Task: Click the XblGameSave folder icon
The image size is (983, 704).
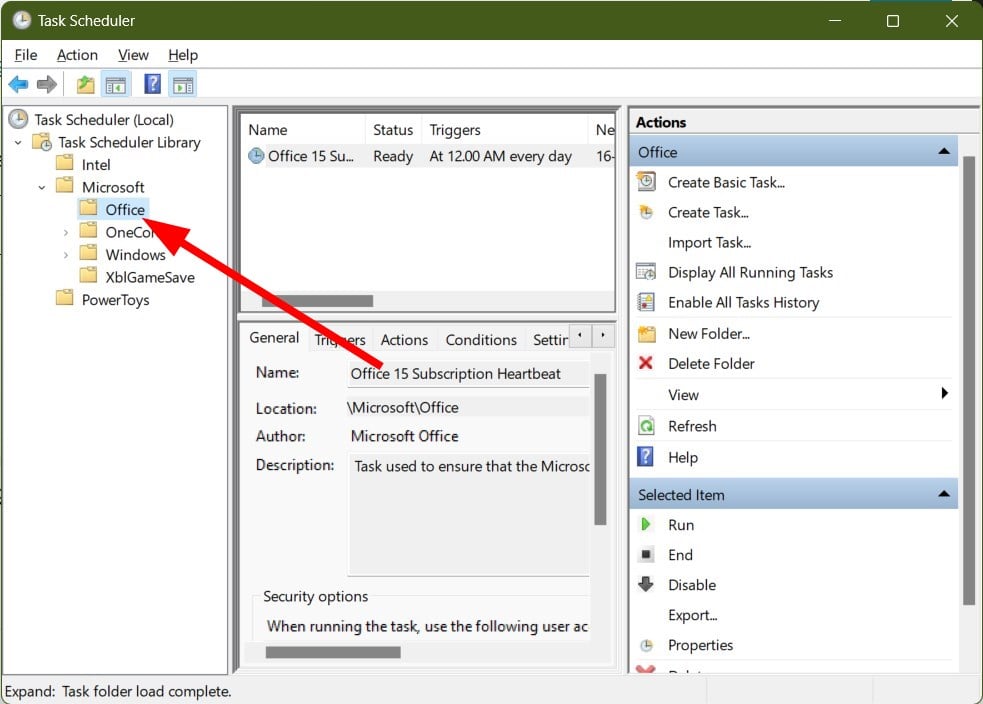Action: click(88, 276)
